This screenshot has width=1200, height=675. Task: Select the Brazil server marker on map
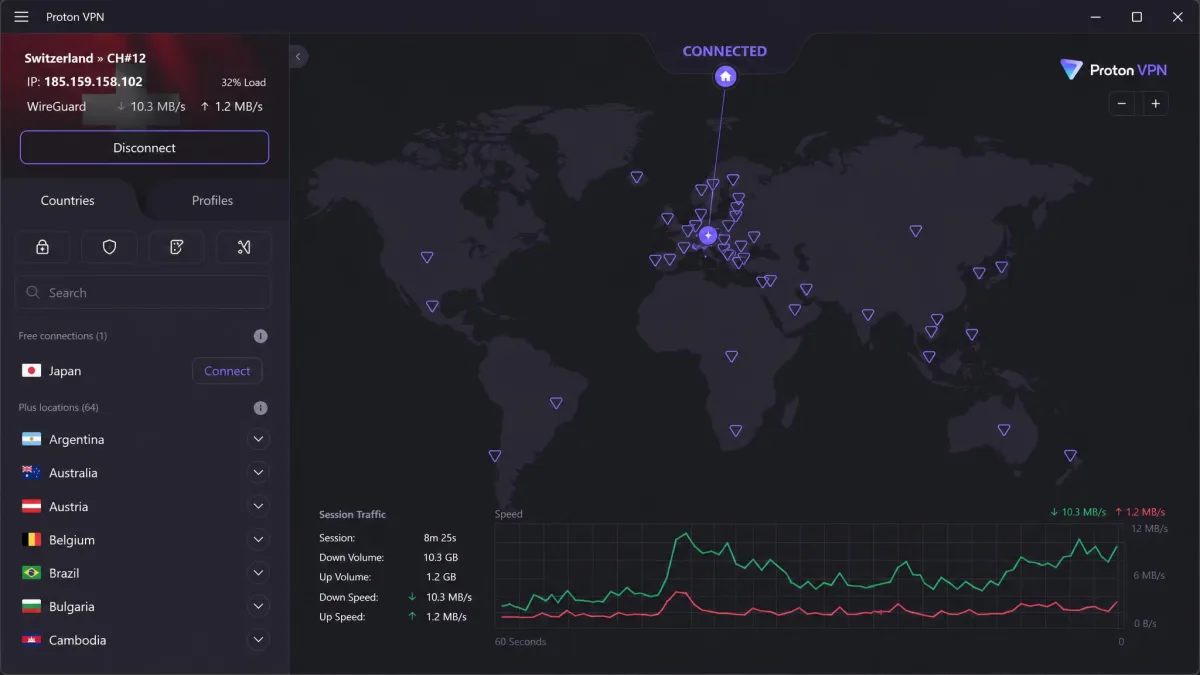(556, 403)
